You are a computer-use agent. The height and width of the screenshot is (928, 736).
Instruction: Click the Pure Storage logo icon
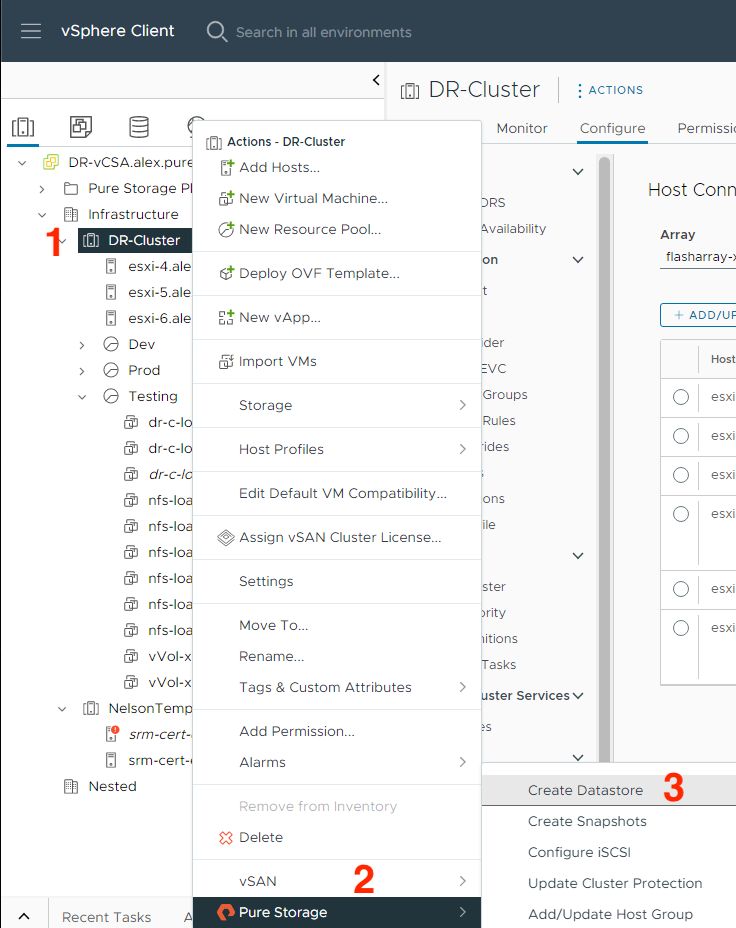click(225, 912)
